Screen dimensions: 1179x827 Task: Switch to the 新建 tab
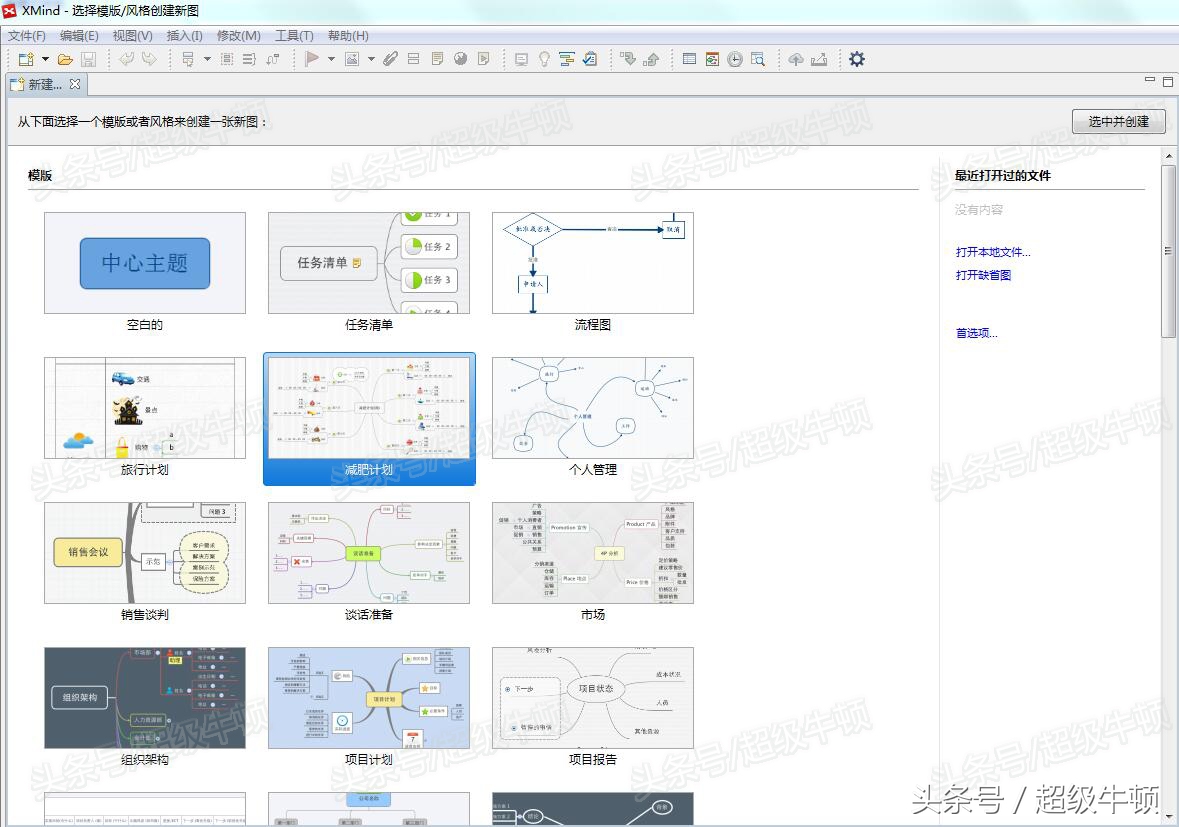42,85
